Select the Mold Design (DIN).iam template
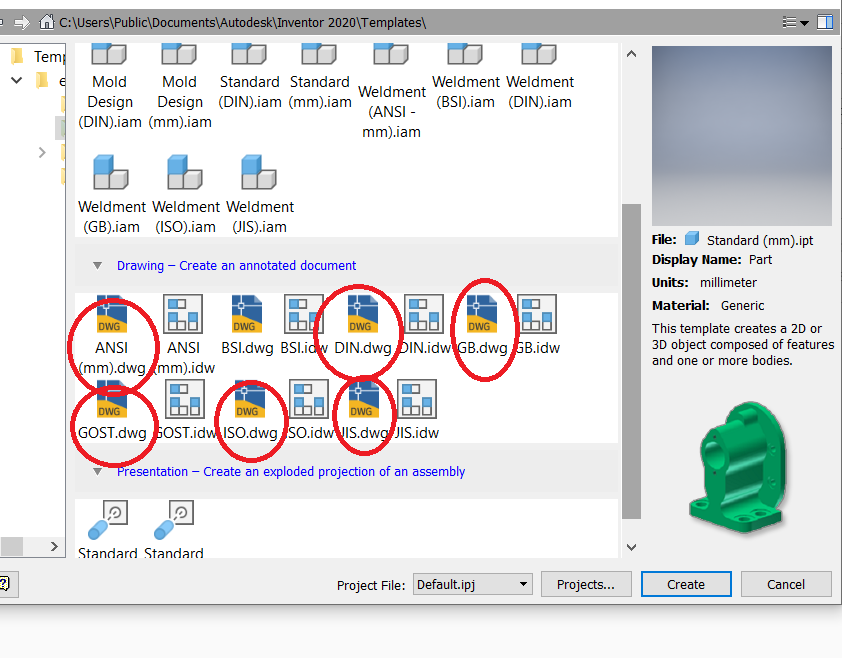The image size is (842, 658). point(110,86)
